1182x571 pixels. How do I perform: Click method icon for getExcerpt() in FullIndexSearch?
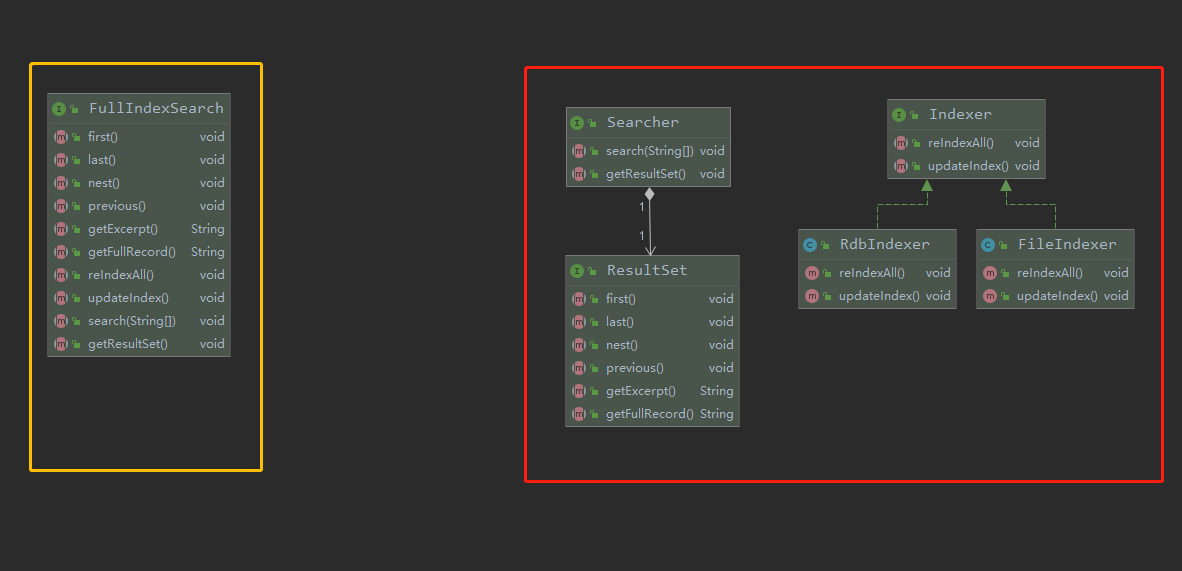(61, 229)
